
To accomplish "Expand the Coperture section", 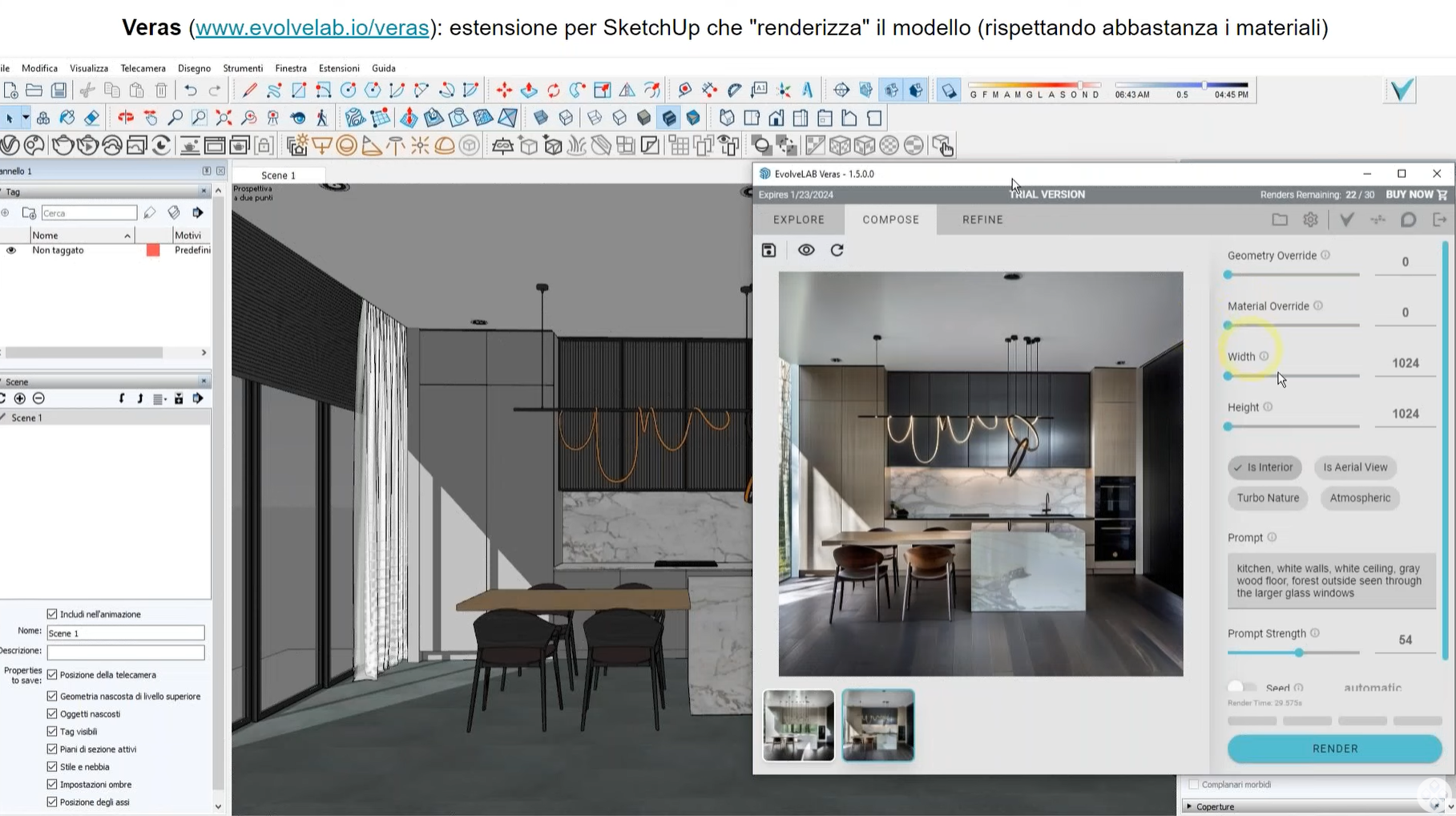I will tap(1189, 806).
